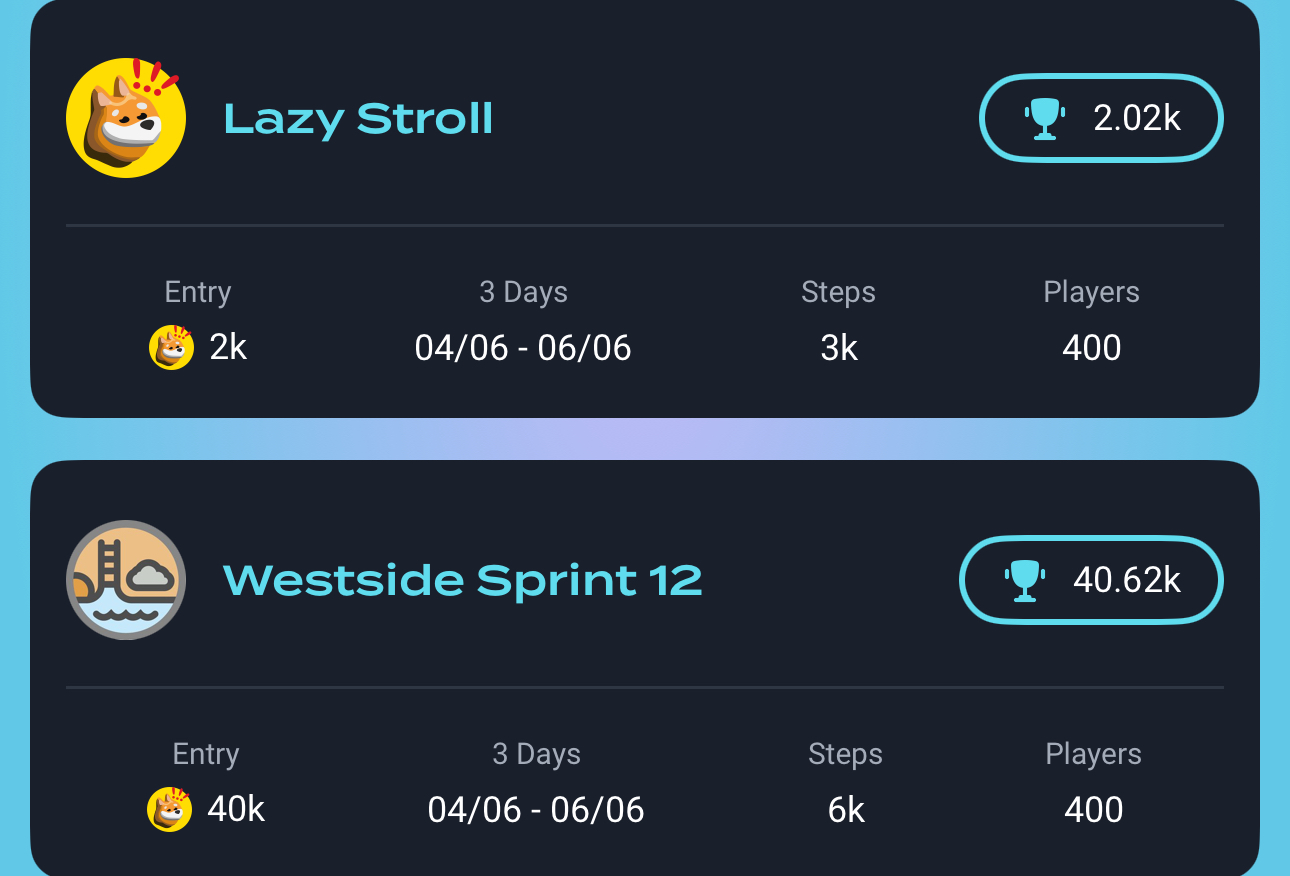Tap Westside Sprint's 04/06 - 06/06 date range
1290x876 pixels.
pos(536,809)
